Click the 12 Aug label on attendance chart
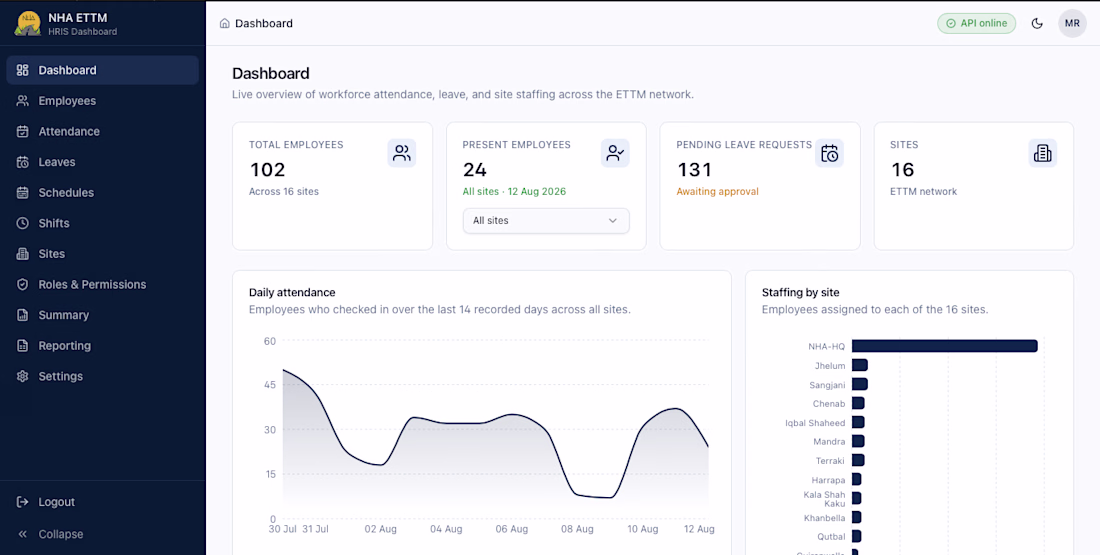 point(699,529)
